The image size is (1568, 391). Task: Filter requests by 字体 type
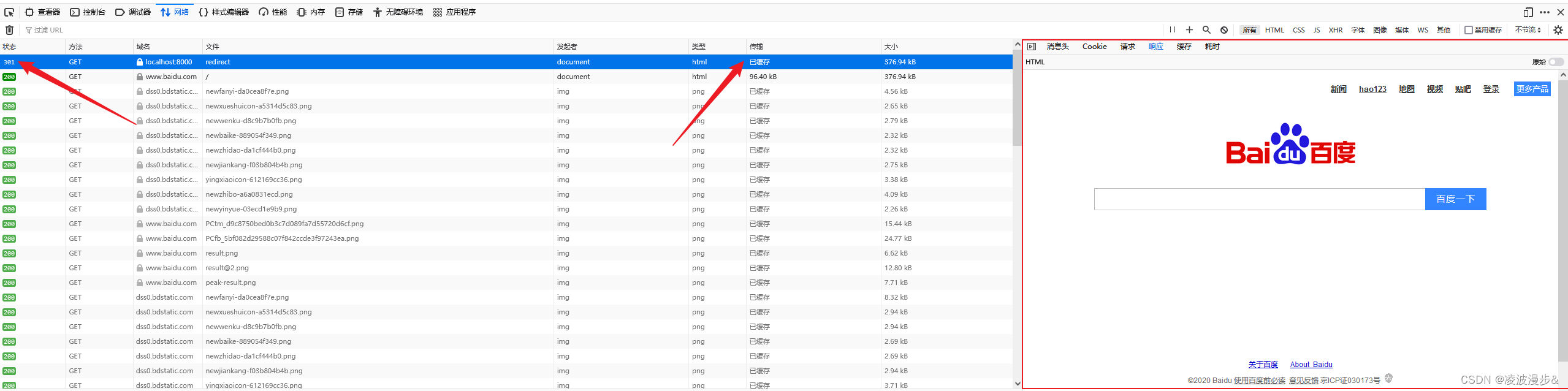pyautogui.click(x=1358, y=30)
